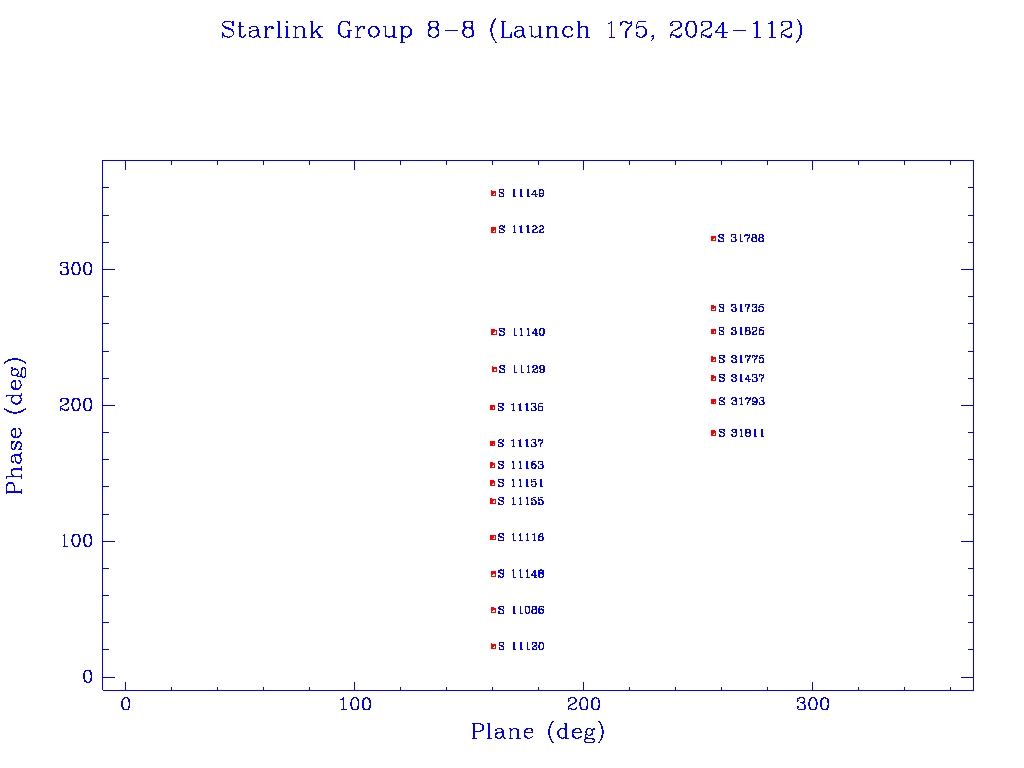The width and height of the screenshot is (1024, 768).
Task: Click the red marker beside S 31793
Action: click(x=714, y=402)
